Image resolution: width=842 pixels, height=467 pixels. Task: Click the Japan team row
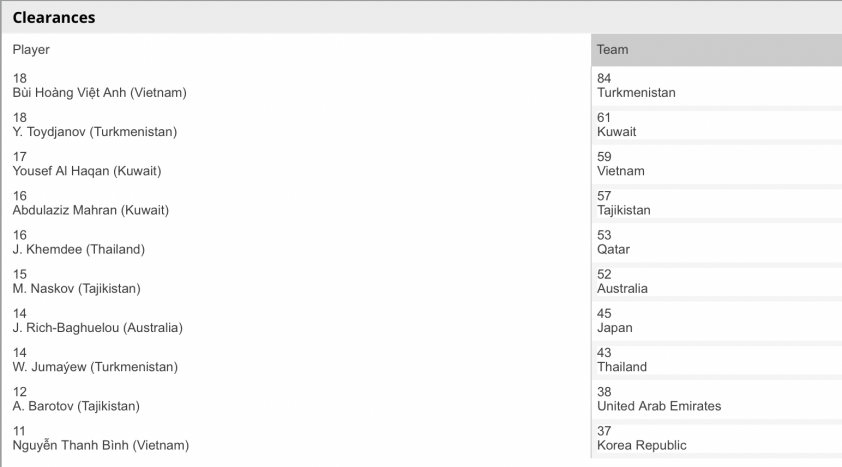coord(716,321)
